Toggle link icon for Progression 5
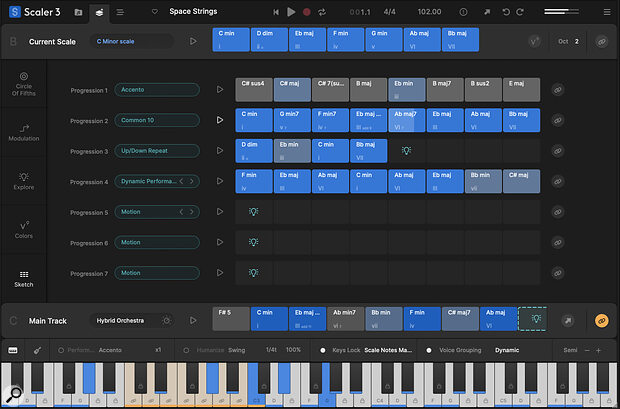620x409 pixels. [558, 212]
